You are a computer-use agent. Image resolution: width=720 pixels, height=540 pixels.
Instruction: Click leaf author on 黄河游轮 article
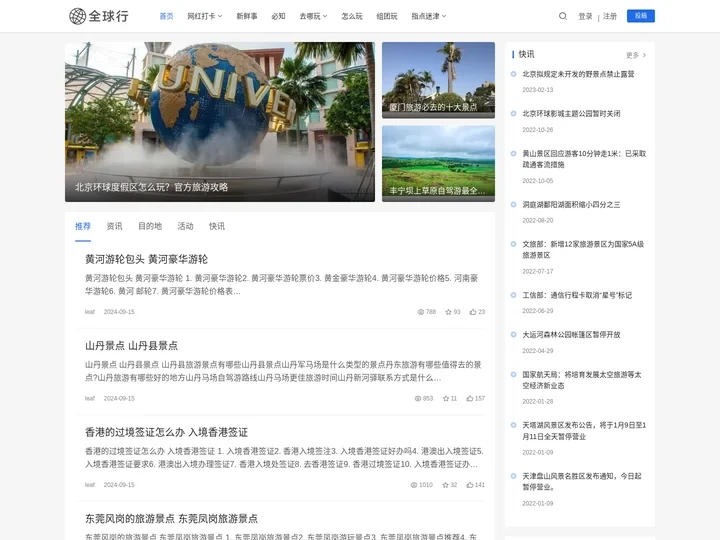click(90, 312)
